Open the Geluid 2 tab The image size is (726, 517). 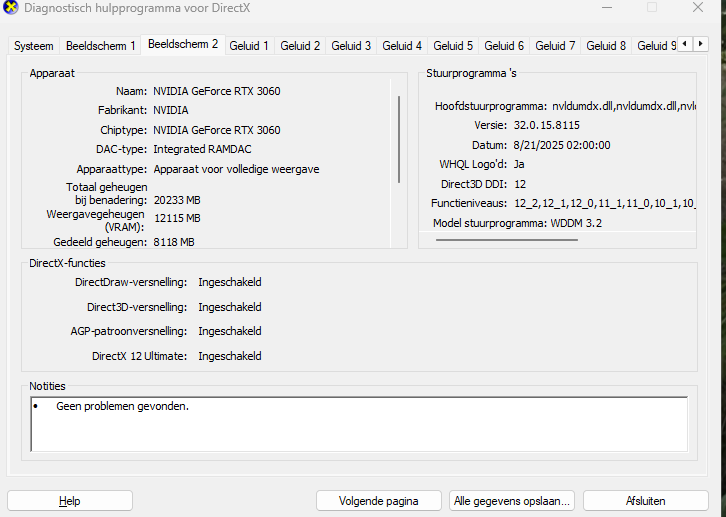pos(300,46)
